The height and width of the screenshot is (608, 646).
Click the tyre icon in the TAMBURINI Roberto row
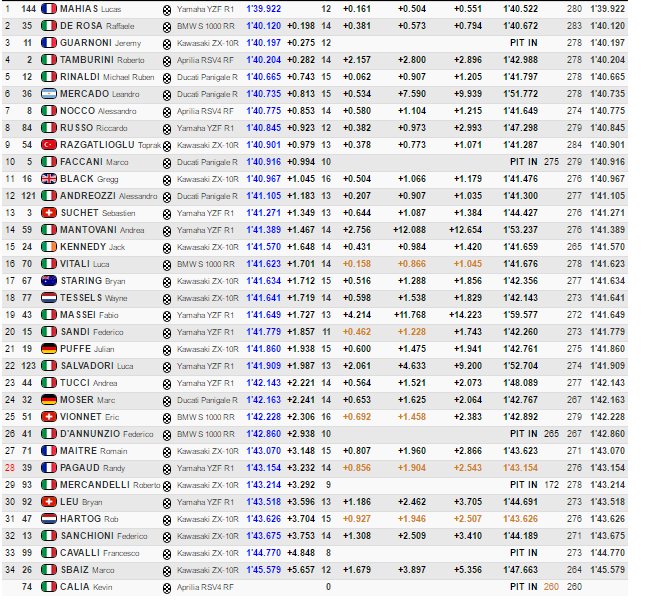coord(167,61)
